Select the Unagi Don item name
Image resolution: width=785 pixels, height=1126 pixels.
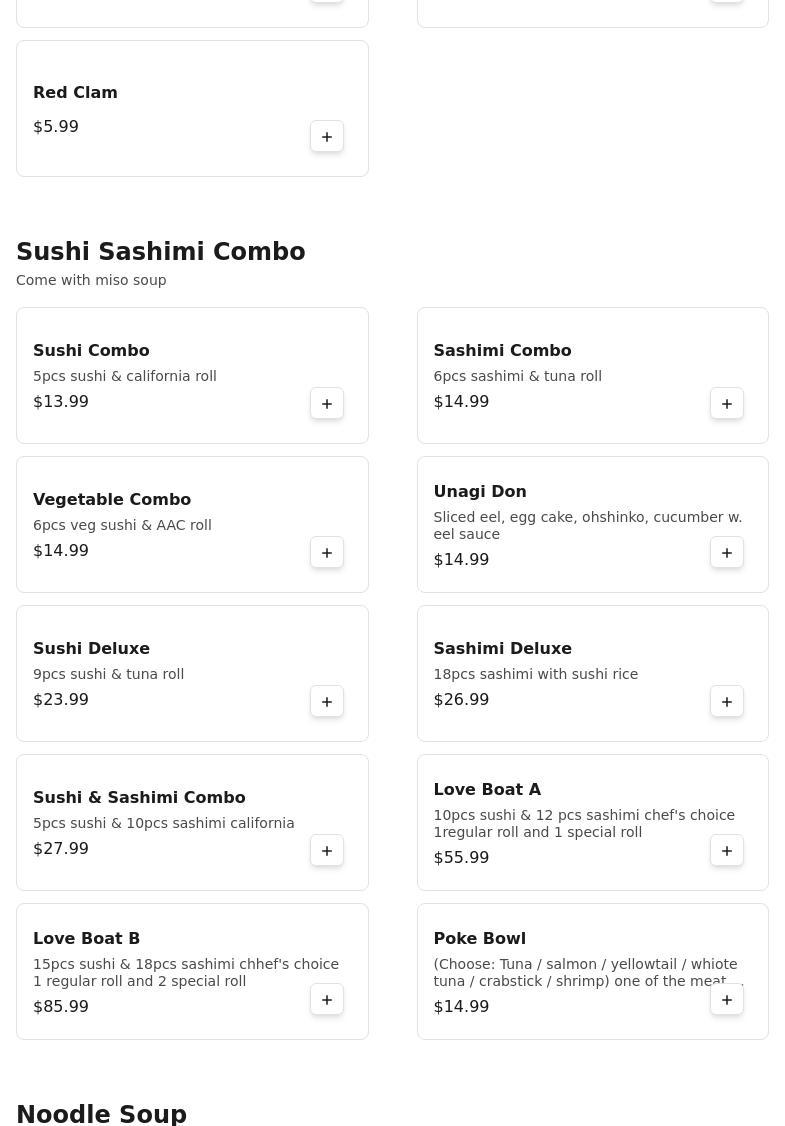point(479,491)
